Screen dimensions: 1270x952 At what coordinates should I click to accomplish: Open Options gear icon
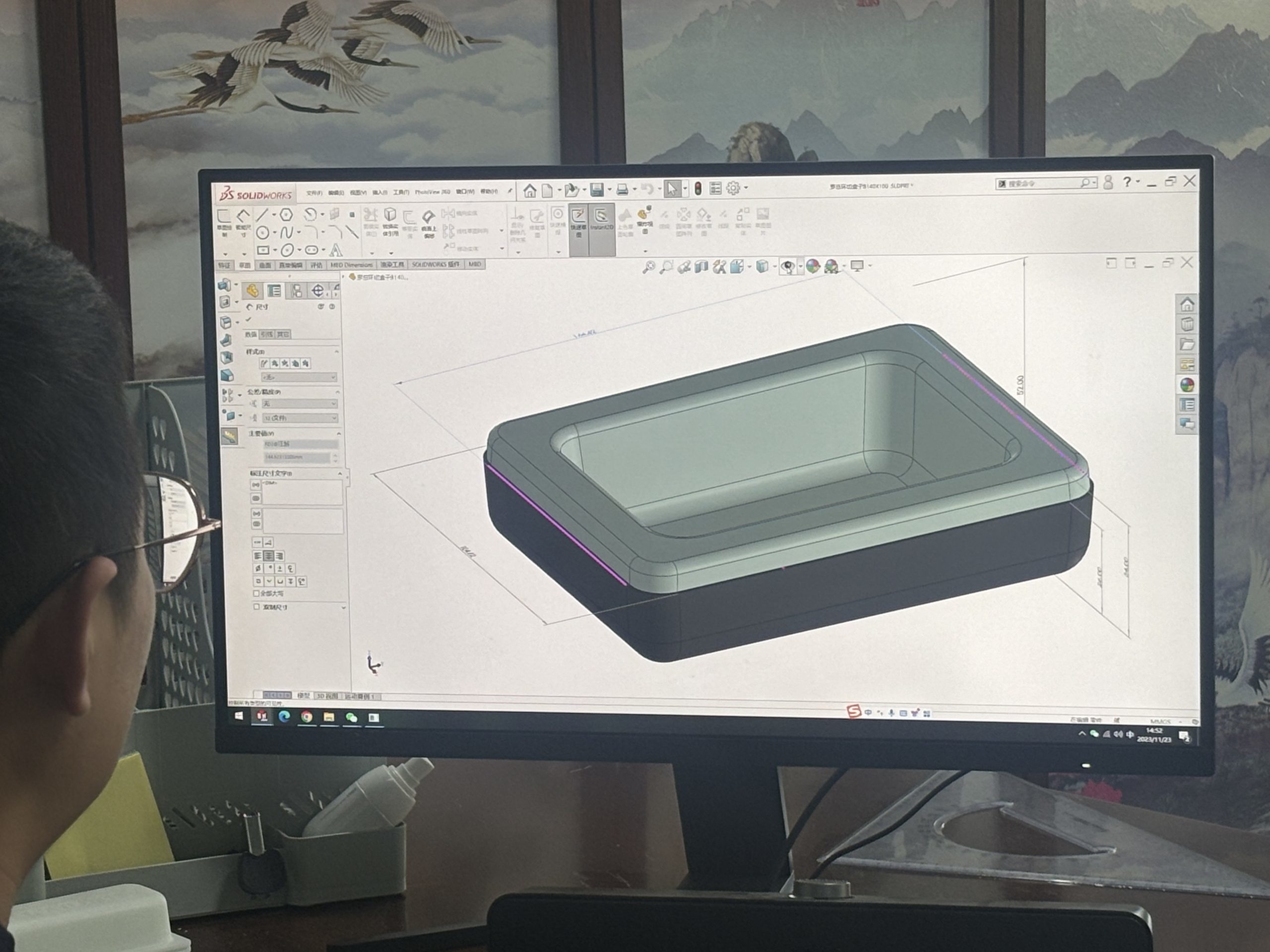(733, 187)
